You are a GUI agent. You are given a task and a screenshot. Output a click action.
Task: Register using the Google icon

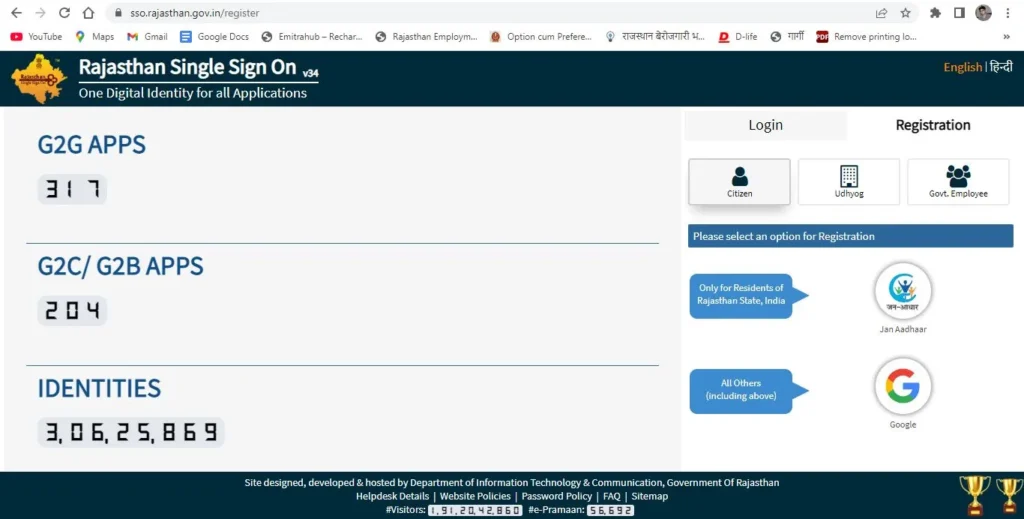903,386
